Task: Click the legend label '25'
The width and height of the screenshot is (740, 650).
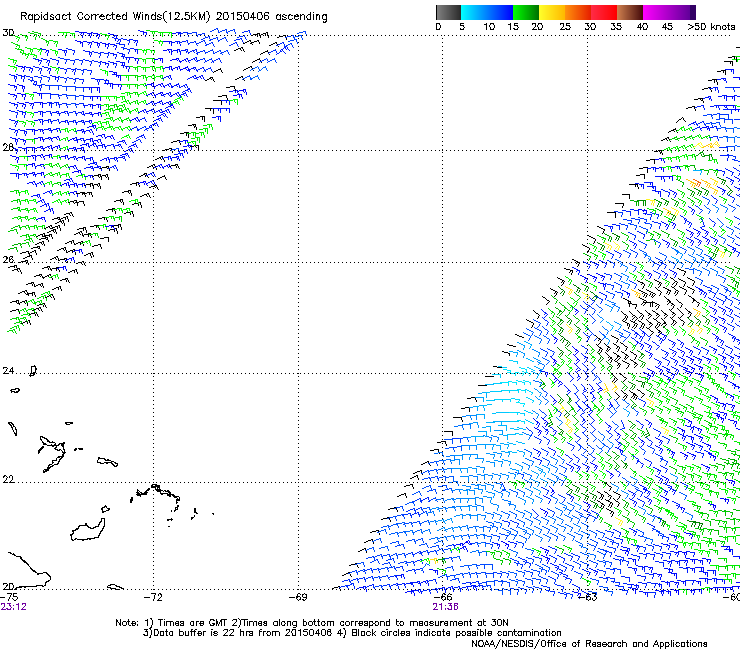Action: coord(565,27)
